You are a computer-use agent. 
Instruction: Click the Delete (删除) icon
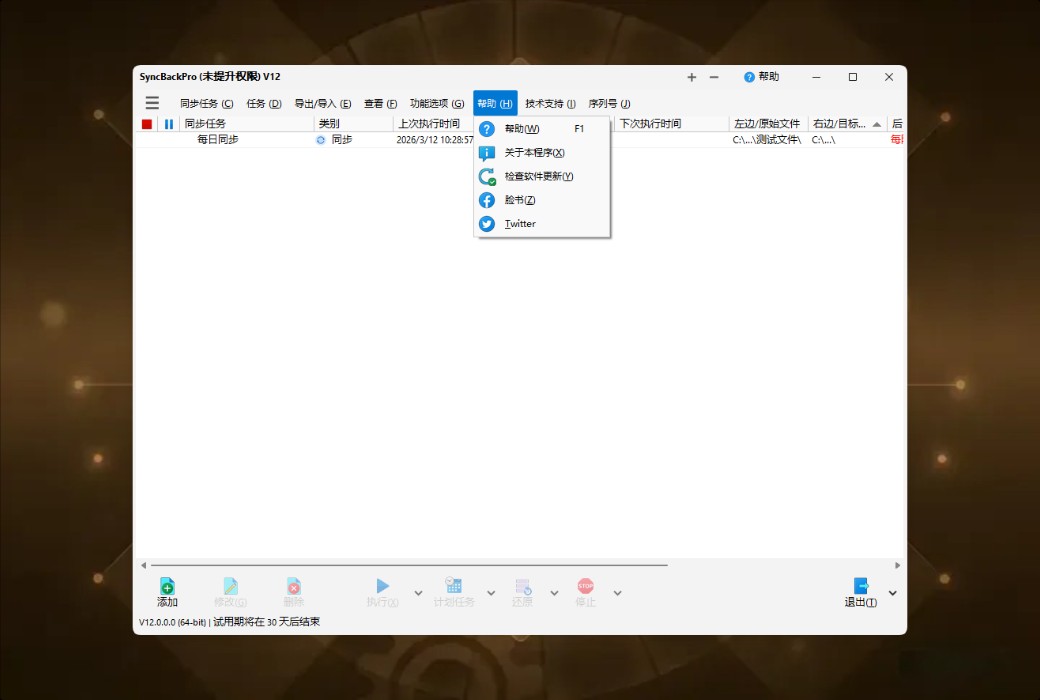click(x=293, y=588)
